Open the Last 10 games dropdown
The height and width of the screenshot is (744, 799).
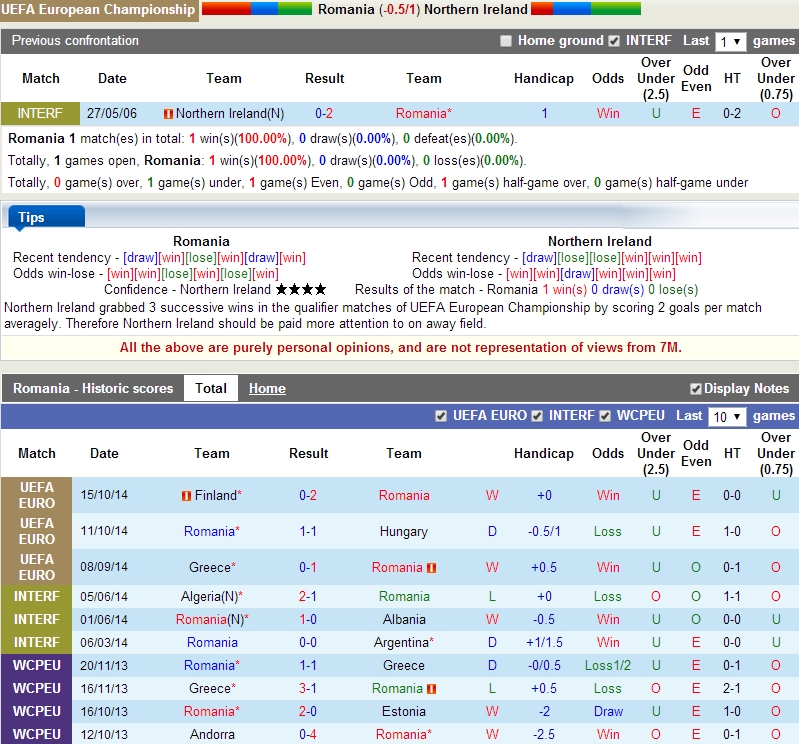726,416
